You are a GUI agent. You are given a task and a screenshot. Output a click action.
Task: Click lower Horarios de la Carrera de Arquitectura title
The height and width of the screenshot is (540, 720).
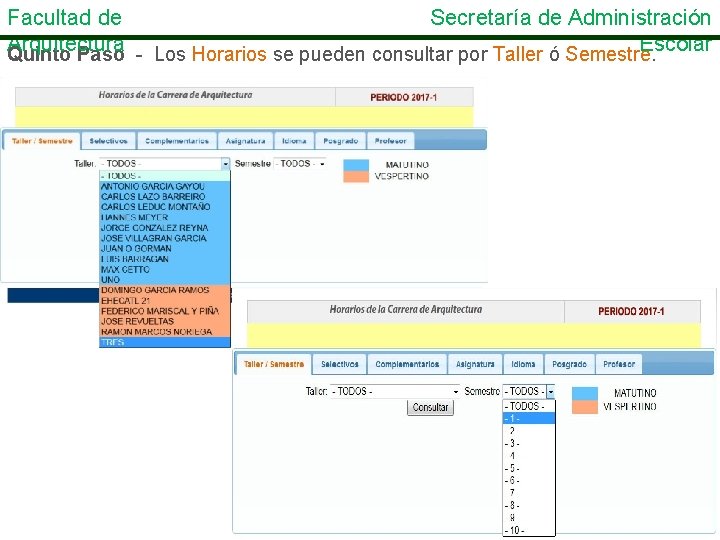pyautogui.click(x=406, y=309)
